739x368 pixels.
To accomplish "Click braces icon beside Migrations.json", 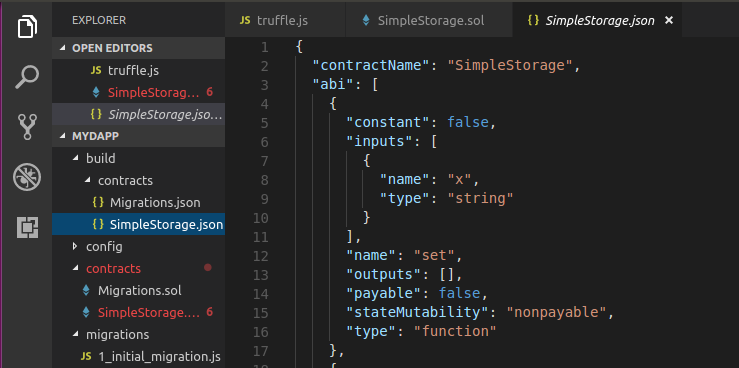I will pyautogui.click(x=98, y=203).
